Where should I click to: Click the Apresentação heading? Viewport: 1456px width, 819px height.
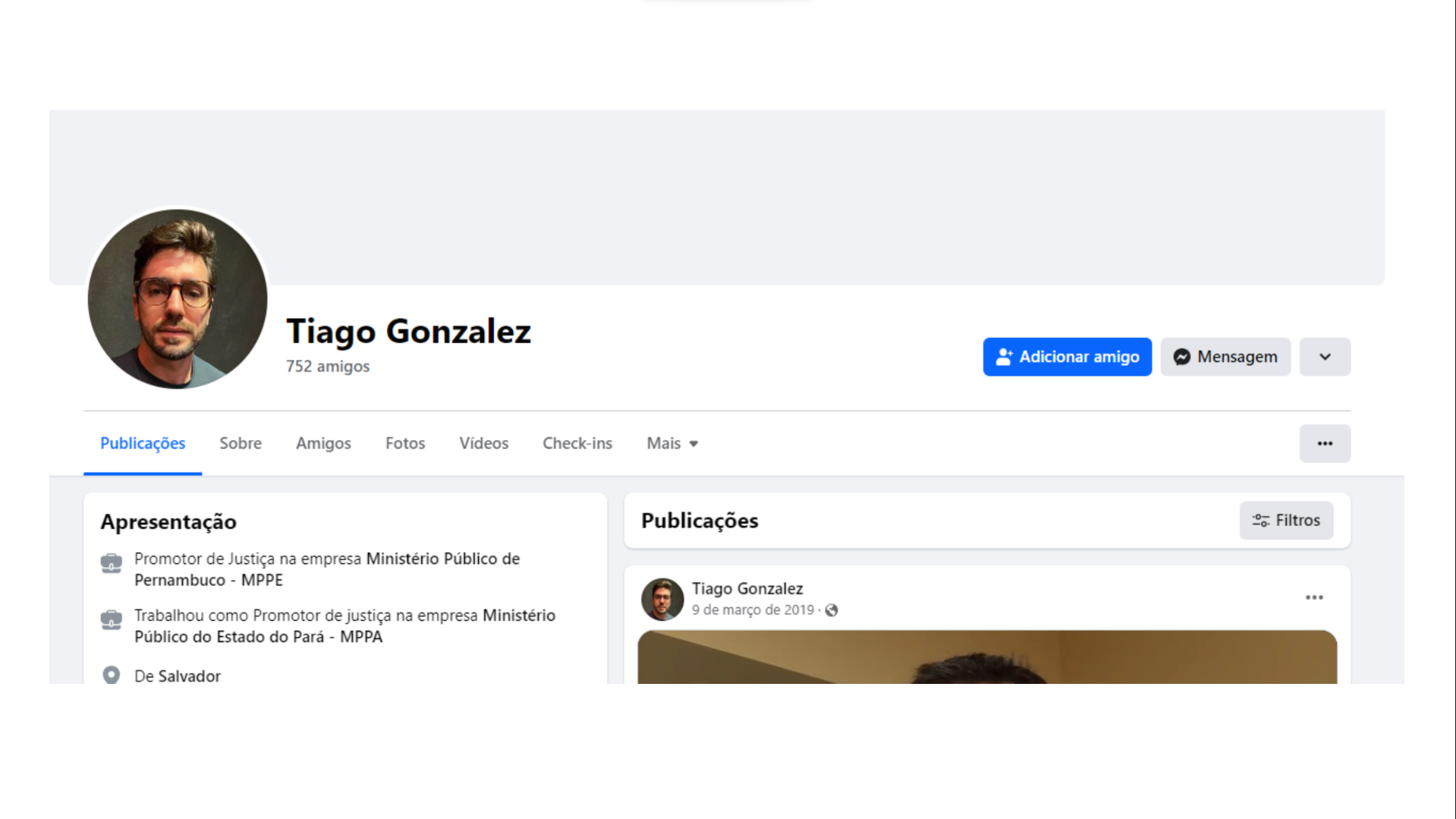pos(168,522)
